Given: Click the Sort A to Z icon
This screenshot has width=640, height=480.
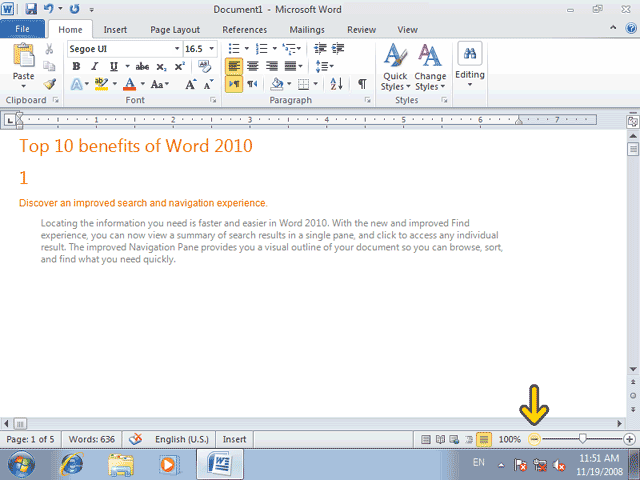Looking at the screenshot, I should [x=336, y=84].
